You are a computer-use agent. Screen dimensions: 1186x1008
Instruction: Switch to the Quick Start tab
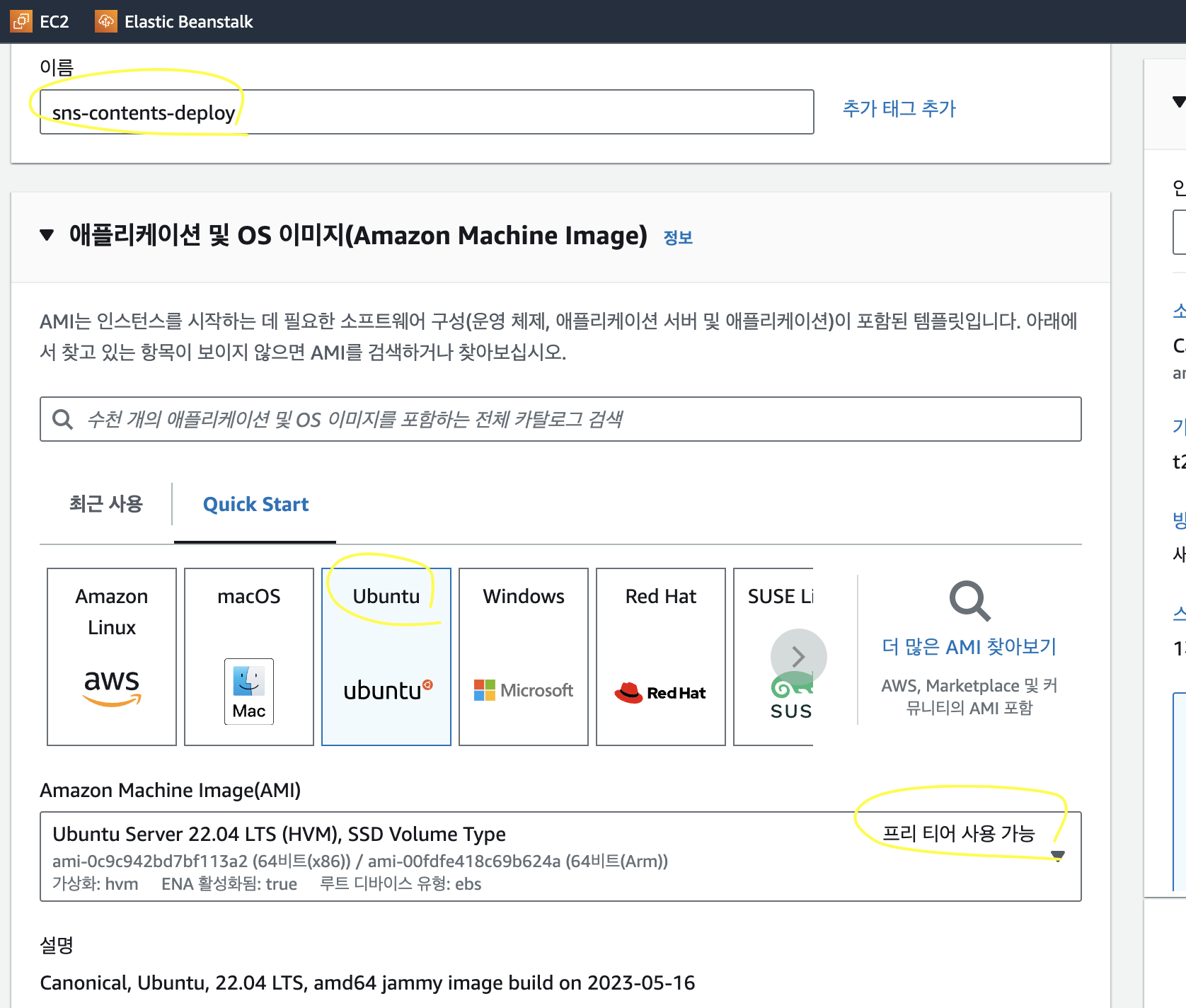255,504
